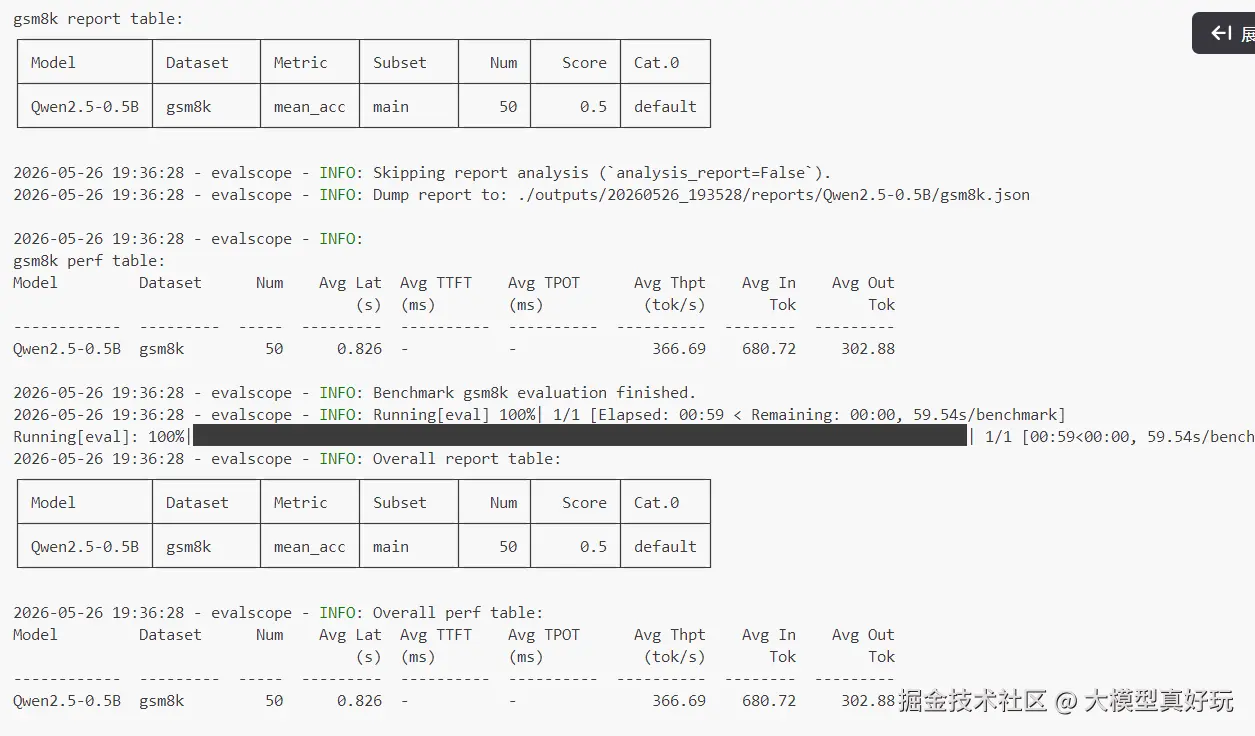This screenshot has height=736, width=1255.
Task: Click the "gsm8k report table:" heading text
Action: click(x=98, y=19)
